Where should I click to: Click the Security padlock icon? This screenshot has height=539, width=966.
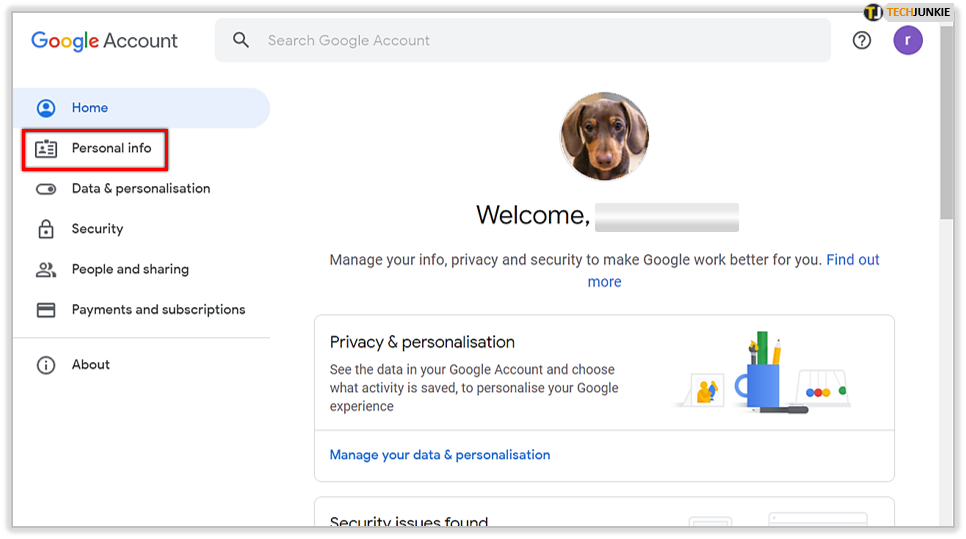[x=46, y=229]
